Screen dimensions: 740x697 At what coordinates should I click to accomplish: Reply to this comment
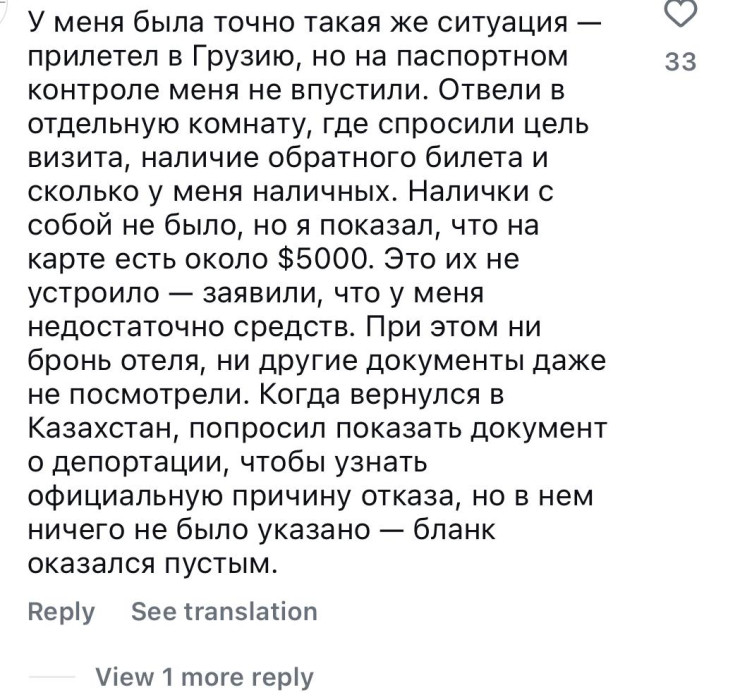coord(61,612)
